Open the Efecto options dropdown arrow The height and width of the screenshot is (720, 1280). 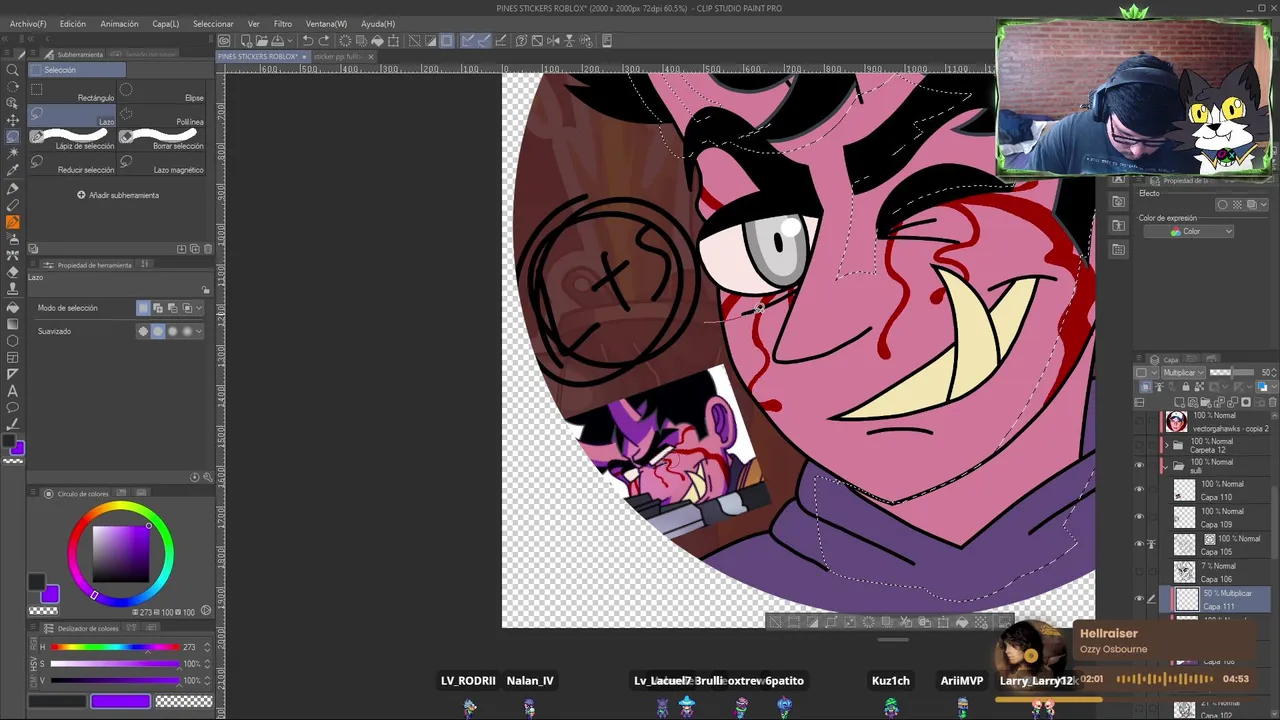click(1265, 205)
